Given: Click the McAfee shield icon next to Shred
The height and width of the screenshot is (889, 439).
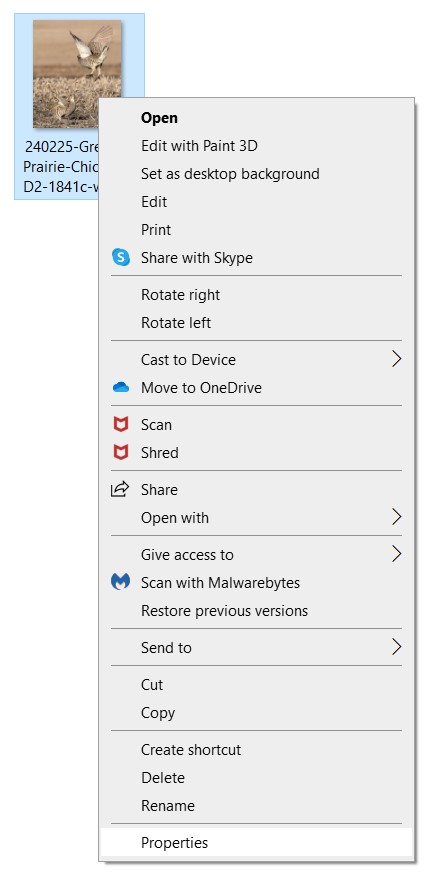Looking at the screenshot, I should click(121, 452).
